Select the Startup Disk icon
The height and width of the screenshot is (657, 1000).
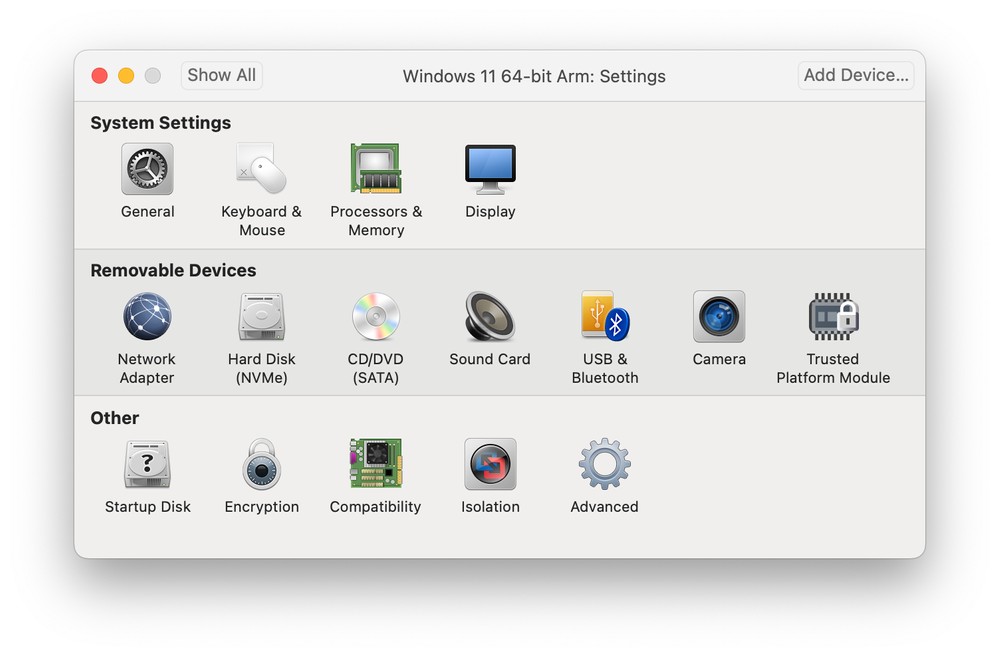(147, 464)
